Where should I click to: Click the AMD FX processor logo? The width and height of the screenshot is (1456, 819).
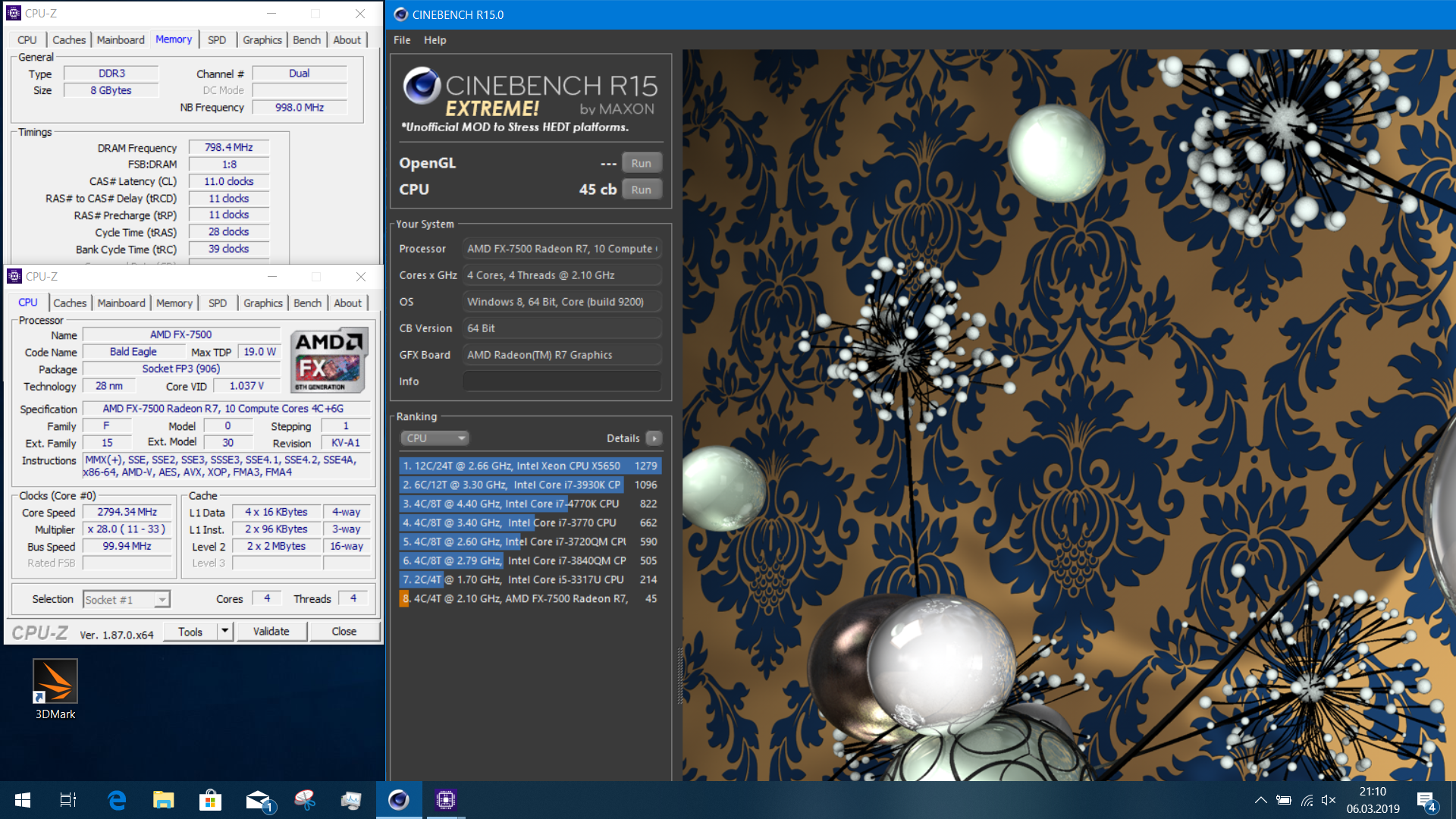pyautogui.click(x=329, y=360)
